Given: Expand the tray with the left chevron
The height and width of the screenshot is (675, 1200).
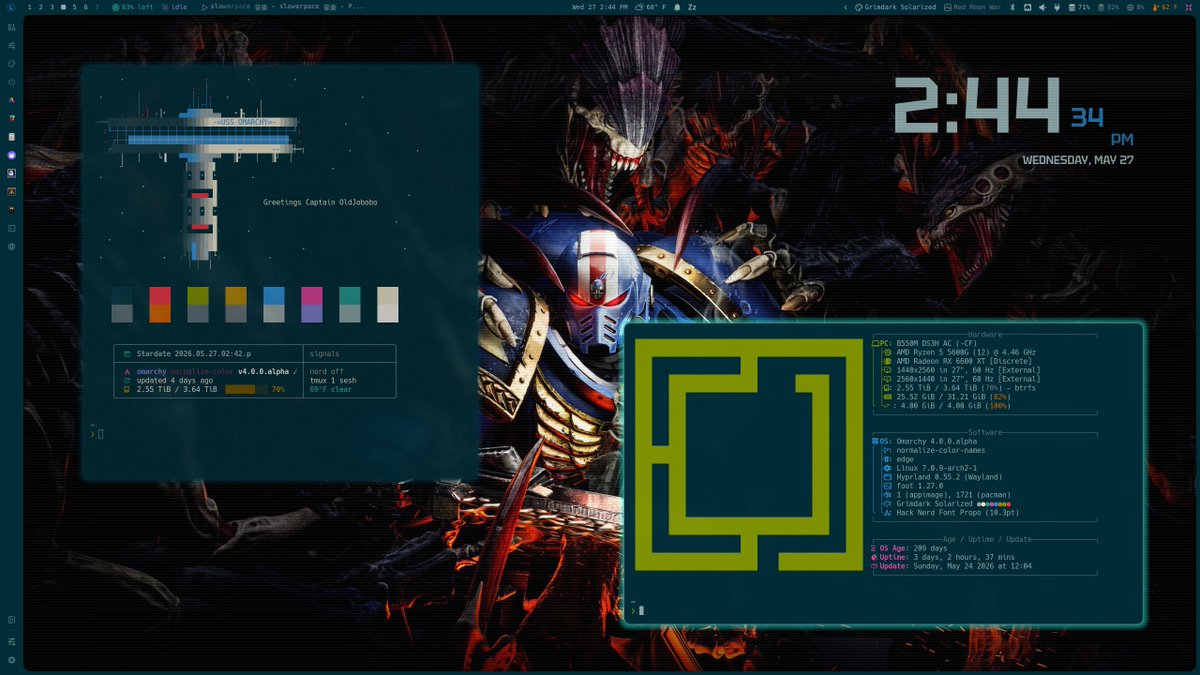Looking at the screenshot, I should [x=845, y=7].
